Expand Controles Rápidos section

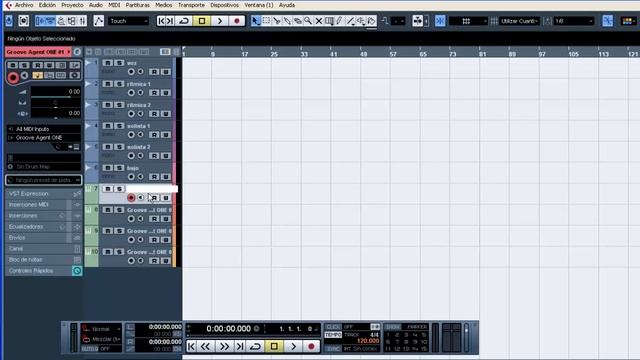(x=44, y=271)
